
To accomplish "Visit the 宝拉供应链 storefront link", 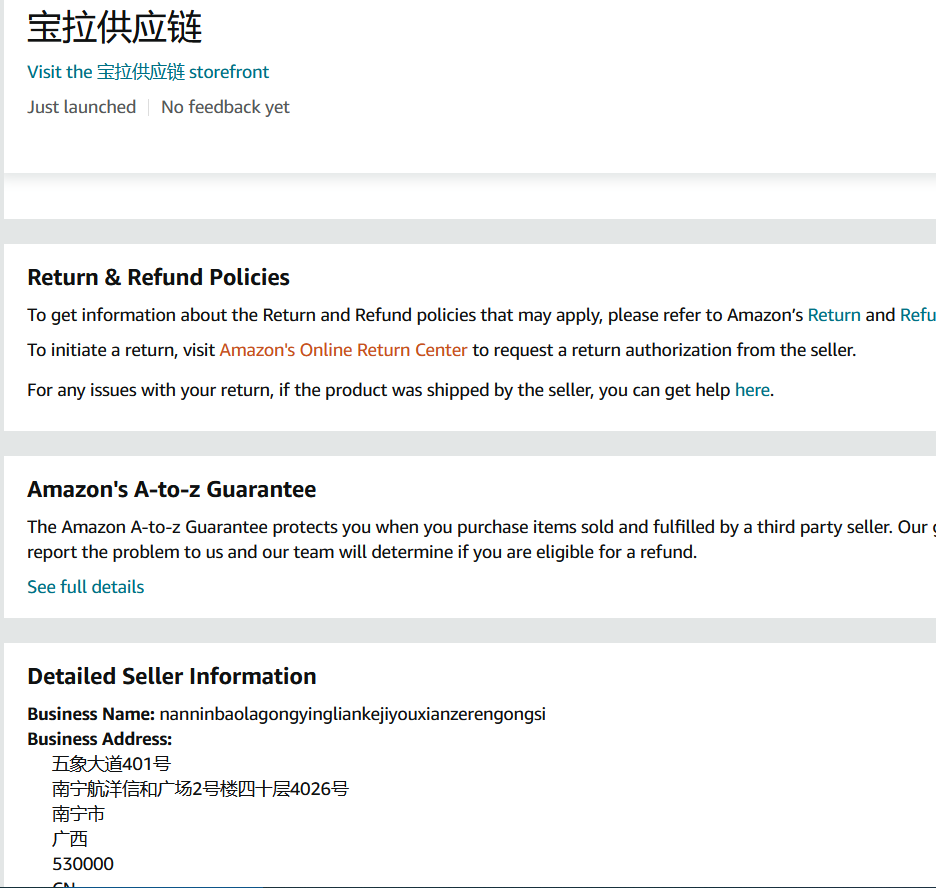I will point(148,72).
